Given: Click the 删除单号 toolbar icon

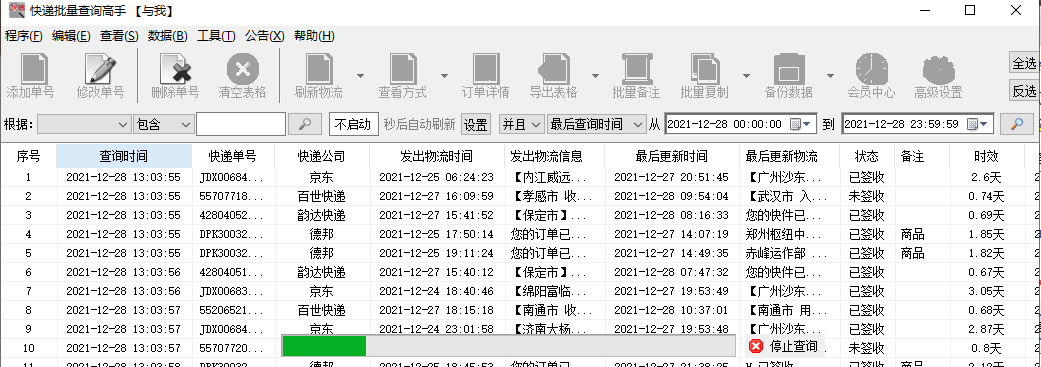Looking at the screenshot, I should click(x=175, y=69).
